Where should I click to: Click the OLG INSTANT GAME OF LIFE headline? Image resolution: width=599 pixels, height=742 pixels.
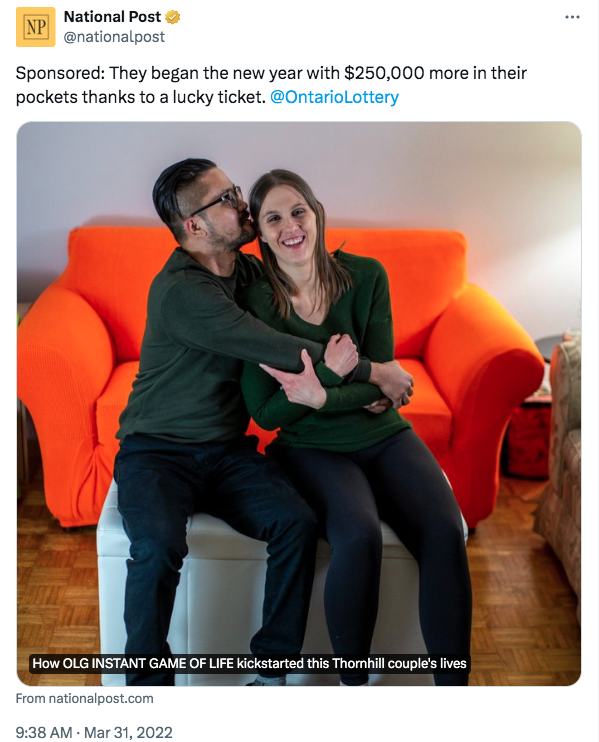pos(249,663)
